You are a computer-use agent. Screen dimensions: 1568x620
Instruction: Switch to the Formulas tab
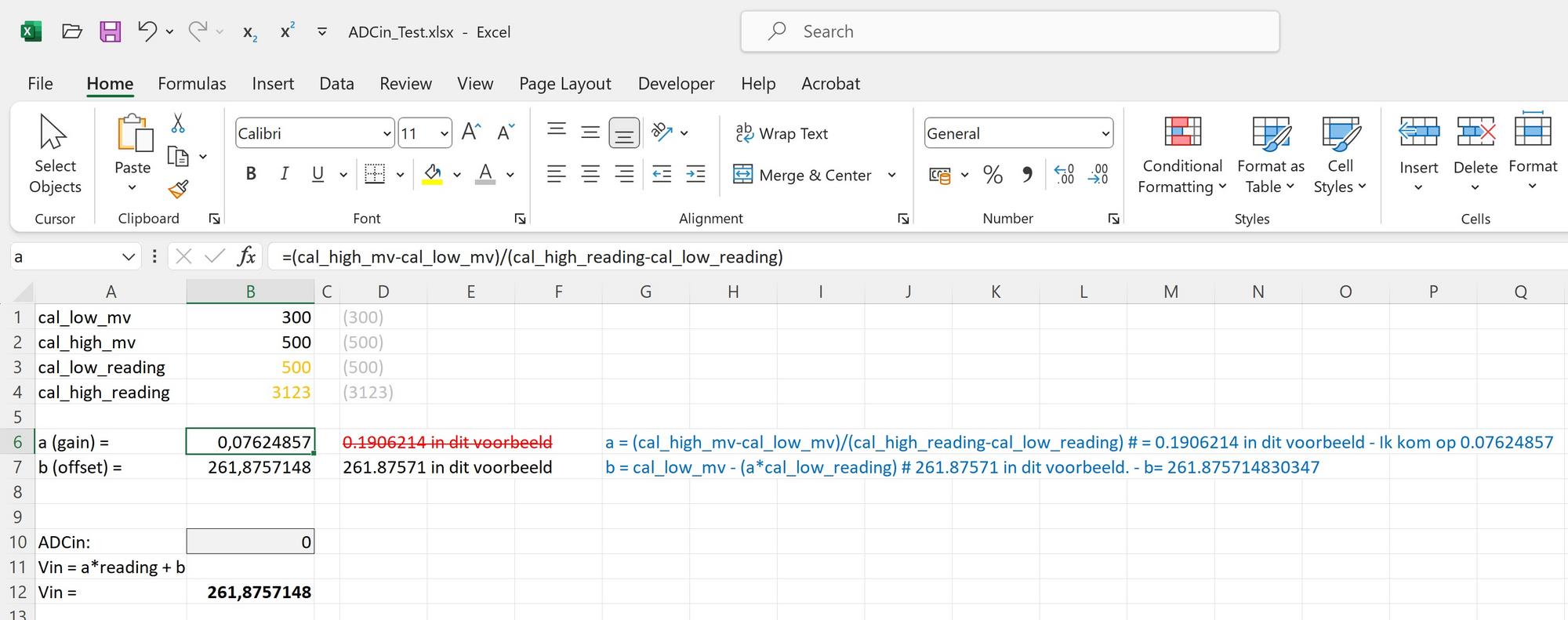192,83
